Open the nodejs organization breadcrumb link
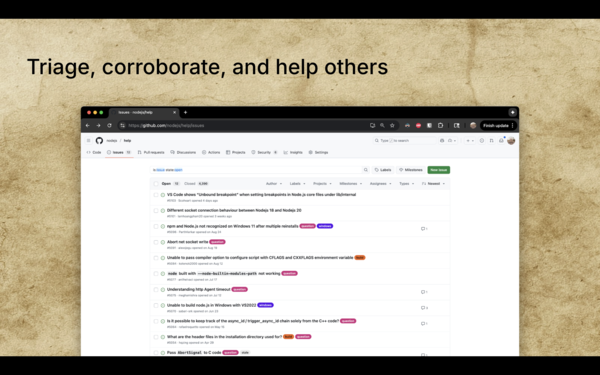 [x=112, y=141]
